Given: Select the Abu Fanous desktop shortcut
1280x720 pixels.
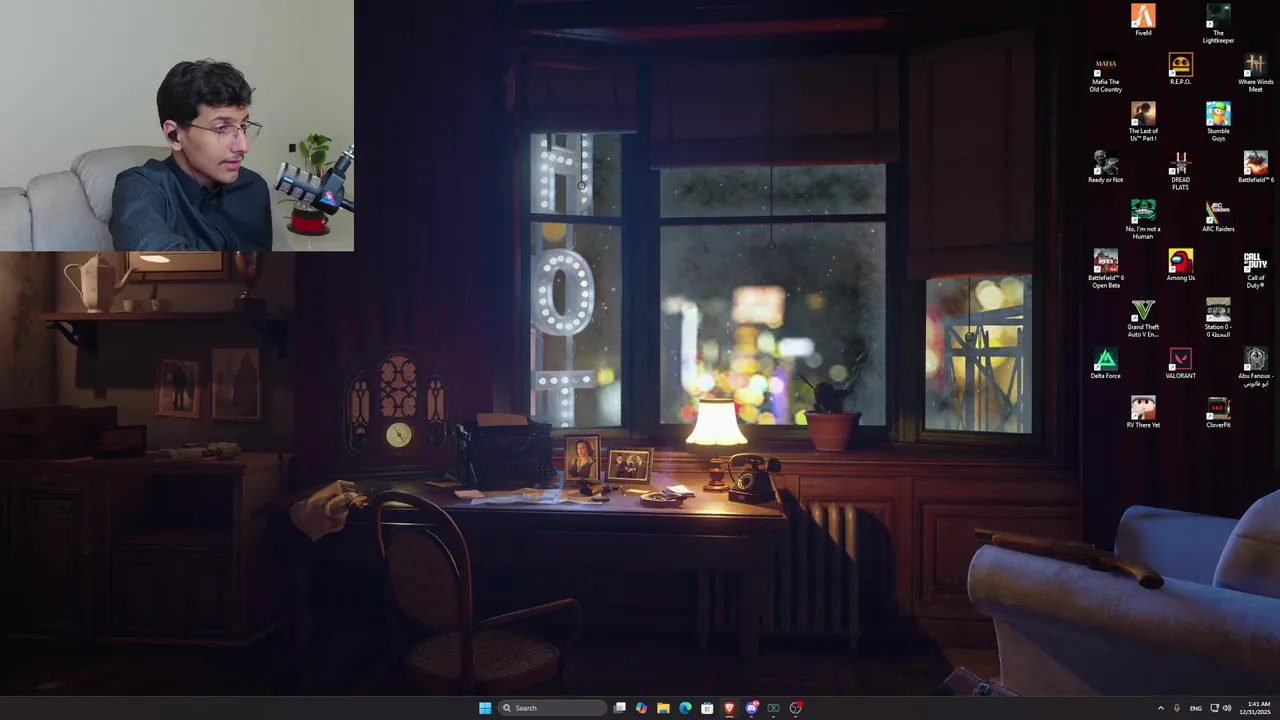Looking at the screenshot, I should point(1255,367).
